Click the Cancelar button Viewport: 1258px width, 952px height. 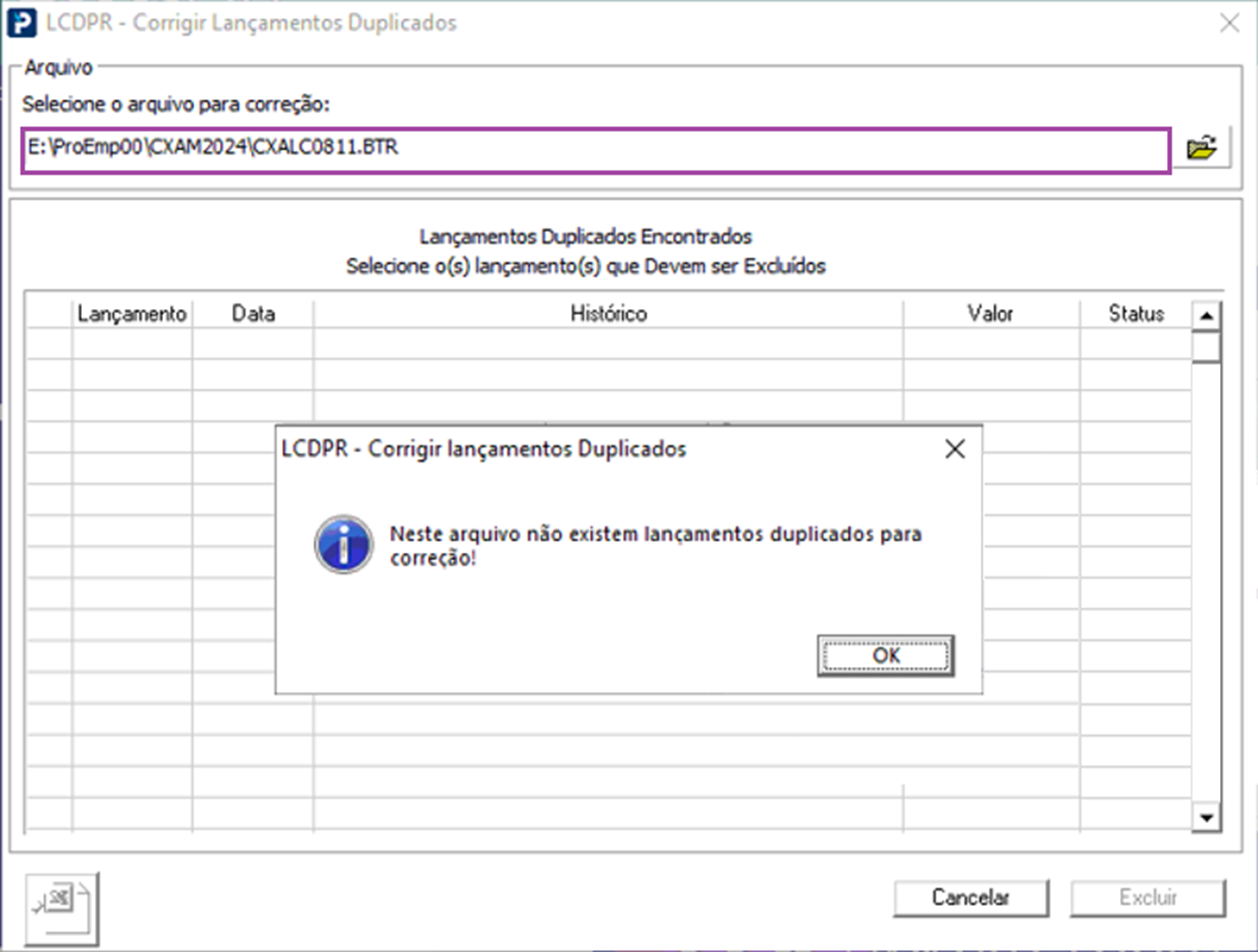(970, 897)
